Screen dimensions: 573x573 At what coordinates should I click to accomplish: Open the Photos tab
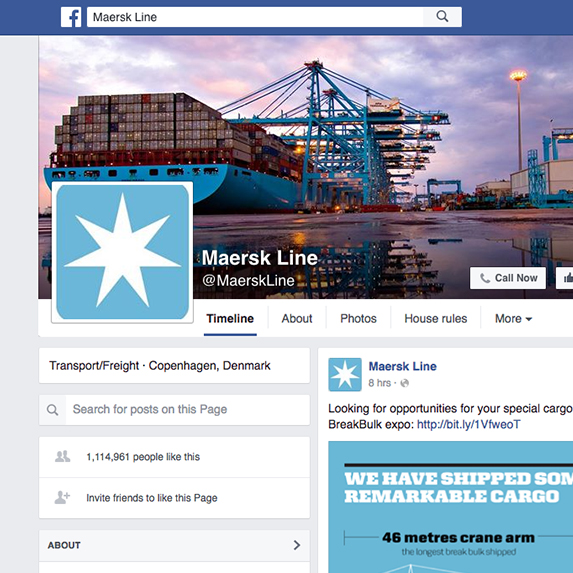[x=358, y=319]
